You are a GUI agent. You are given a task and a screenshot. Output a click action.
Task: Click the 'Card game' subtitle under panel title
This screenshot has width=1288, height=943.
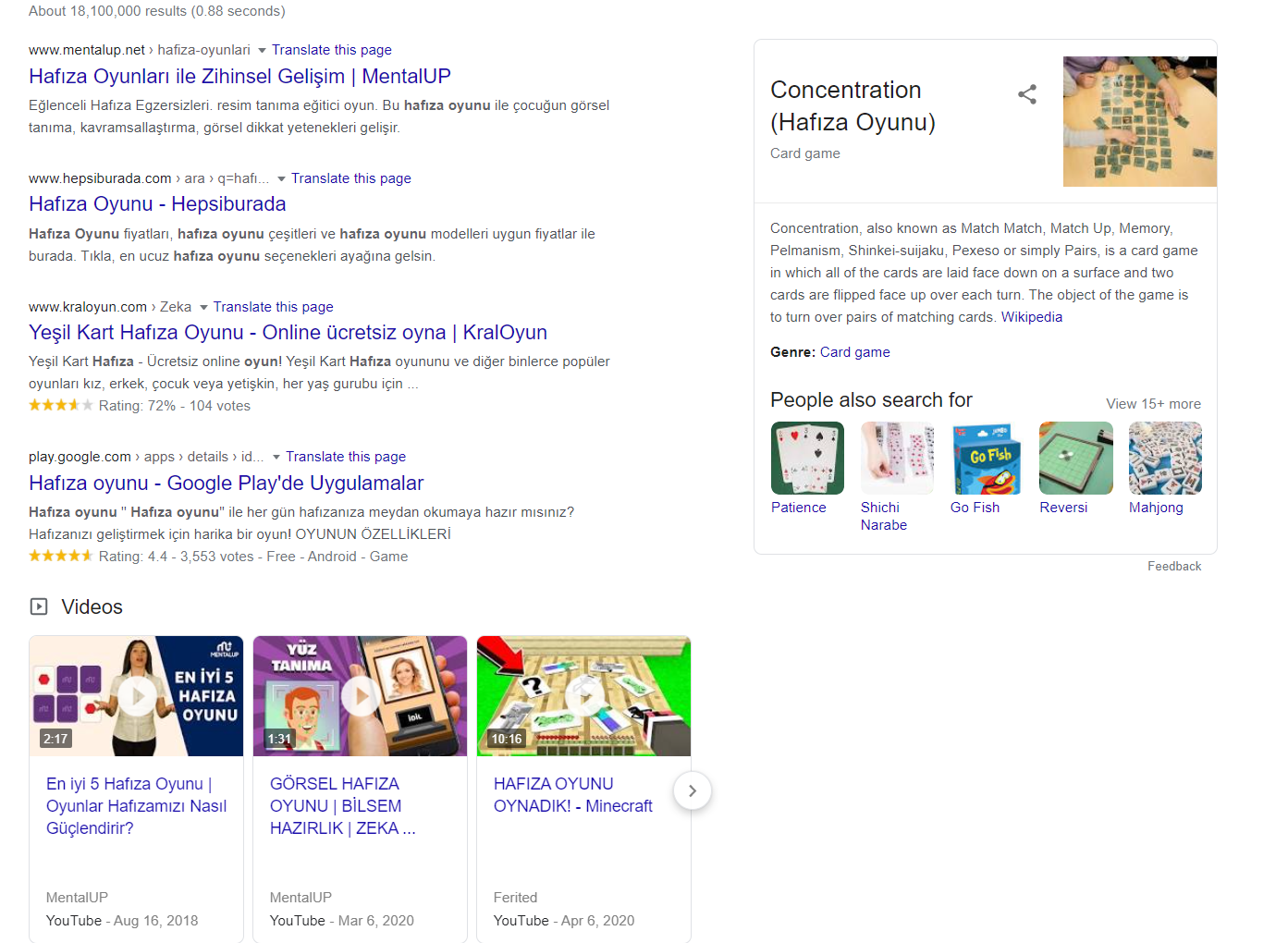[805, 153]
